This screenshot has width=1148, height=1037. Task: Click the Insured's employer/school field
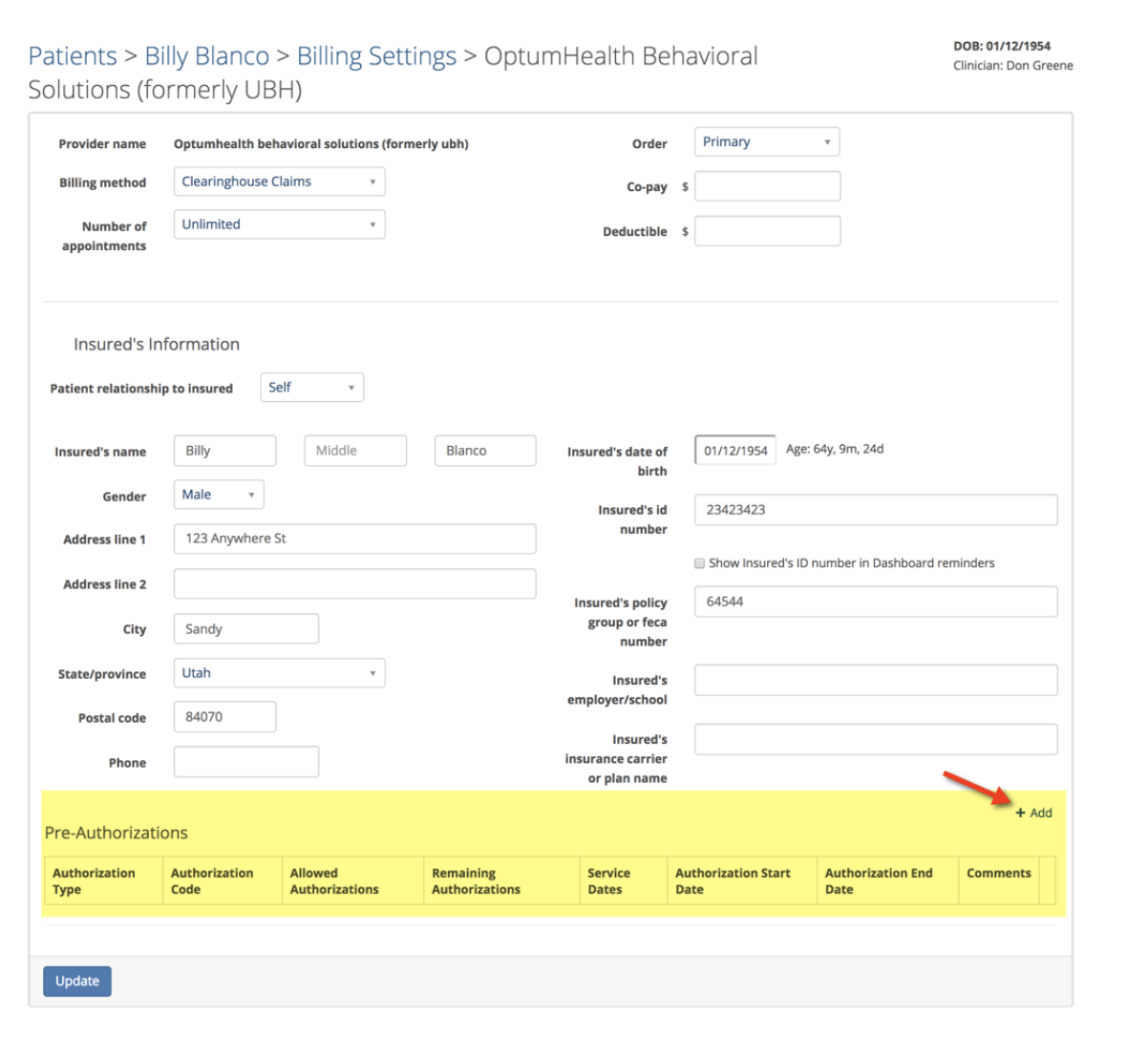(875, 681)
